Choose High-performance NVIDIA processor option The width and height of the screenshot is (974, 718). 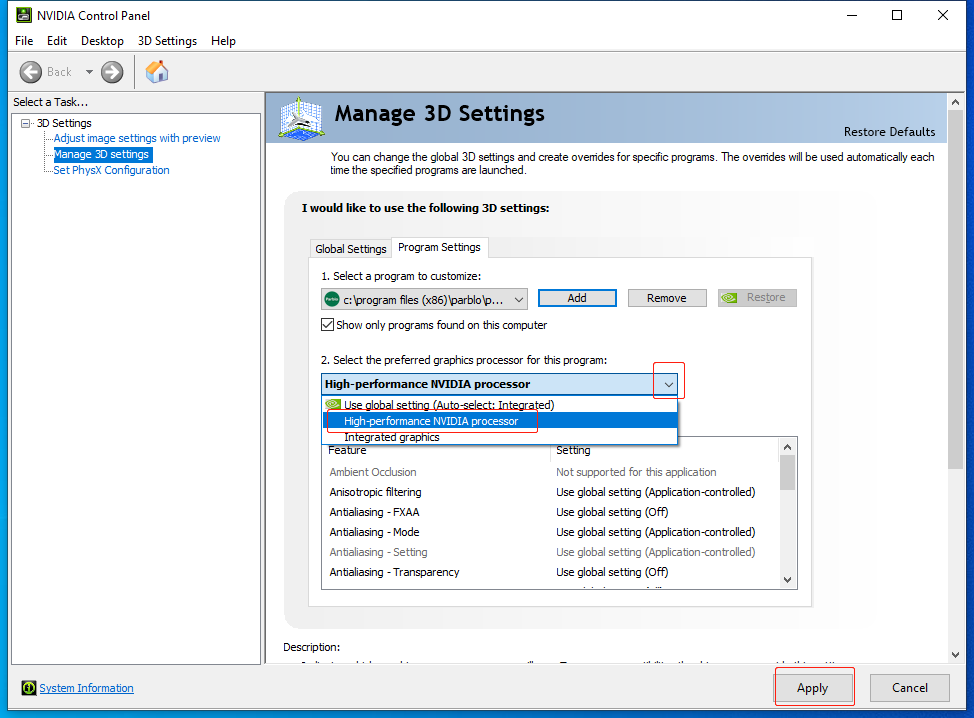click(500, 421)
